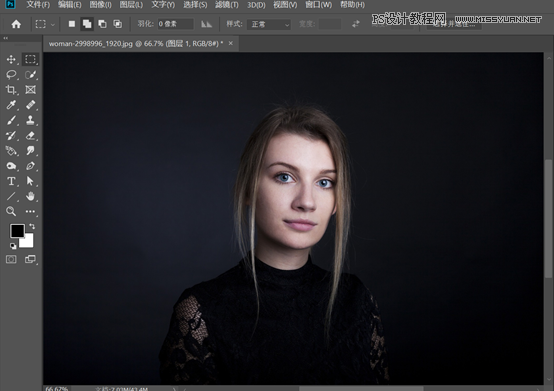Viewport: 554px width, 391px height.
Task: Enable Intersect with Selection mode
Action: [x=118, y=24]
